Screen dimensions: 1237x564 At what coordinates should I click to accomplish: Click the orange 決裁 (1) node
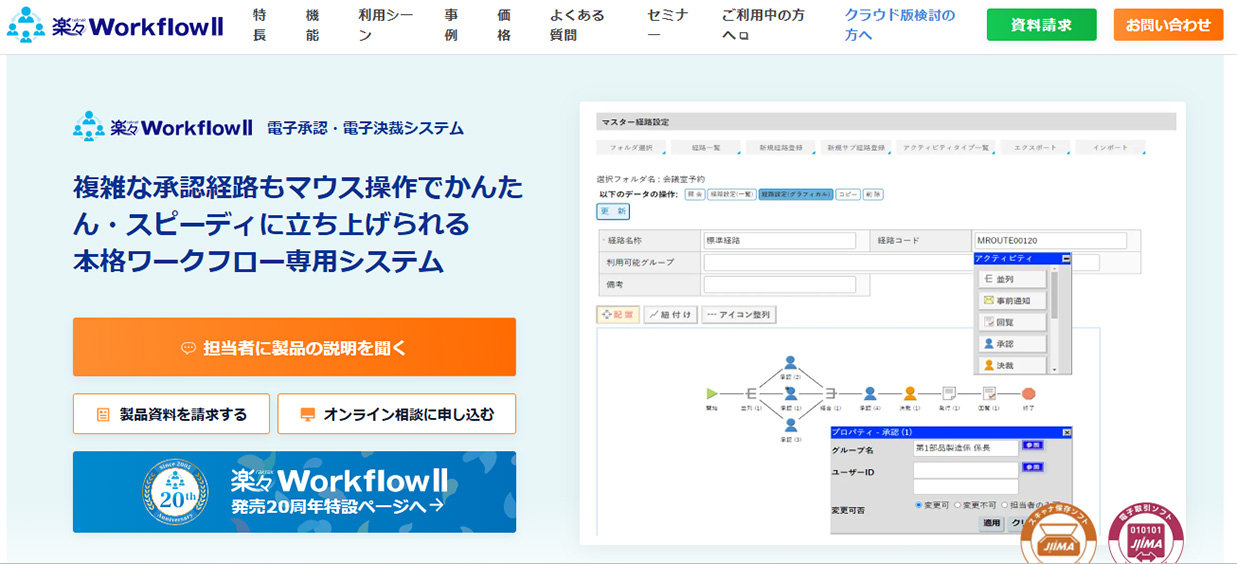pyautogui.click(x=910, y=394)
